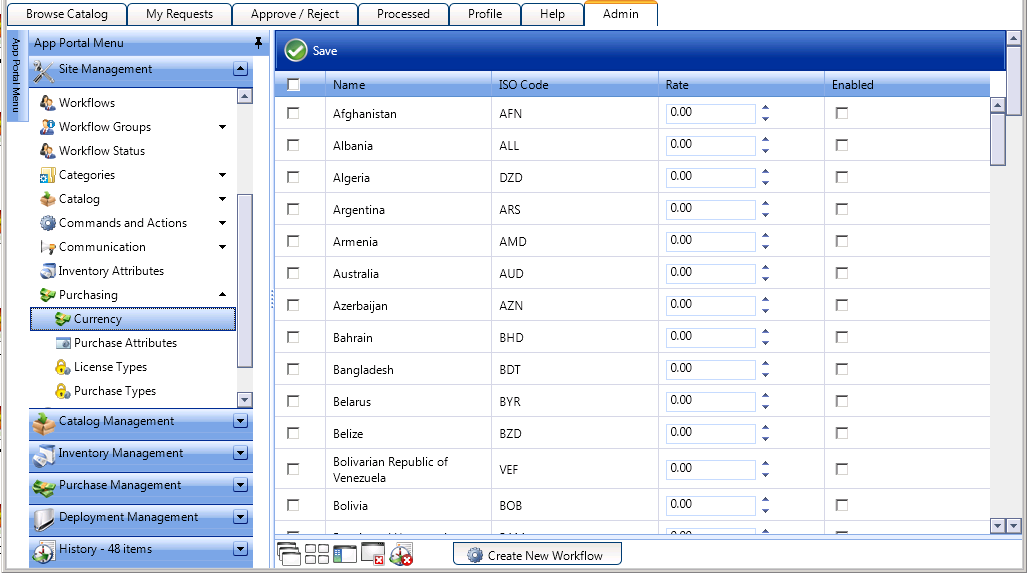Expand the History - 48 items section
Screen dimensions: 1027x573
tap(240, 549)
